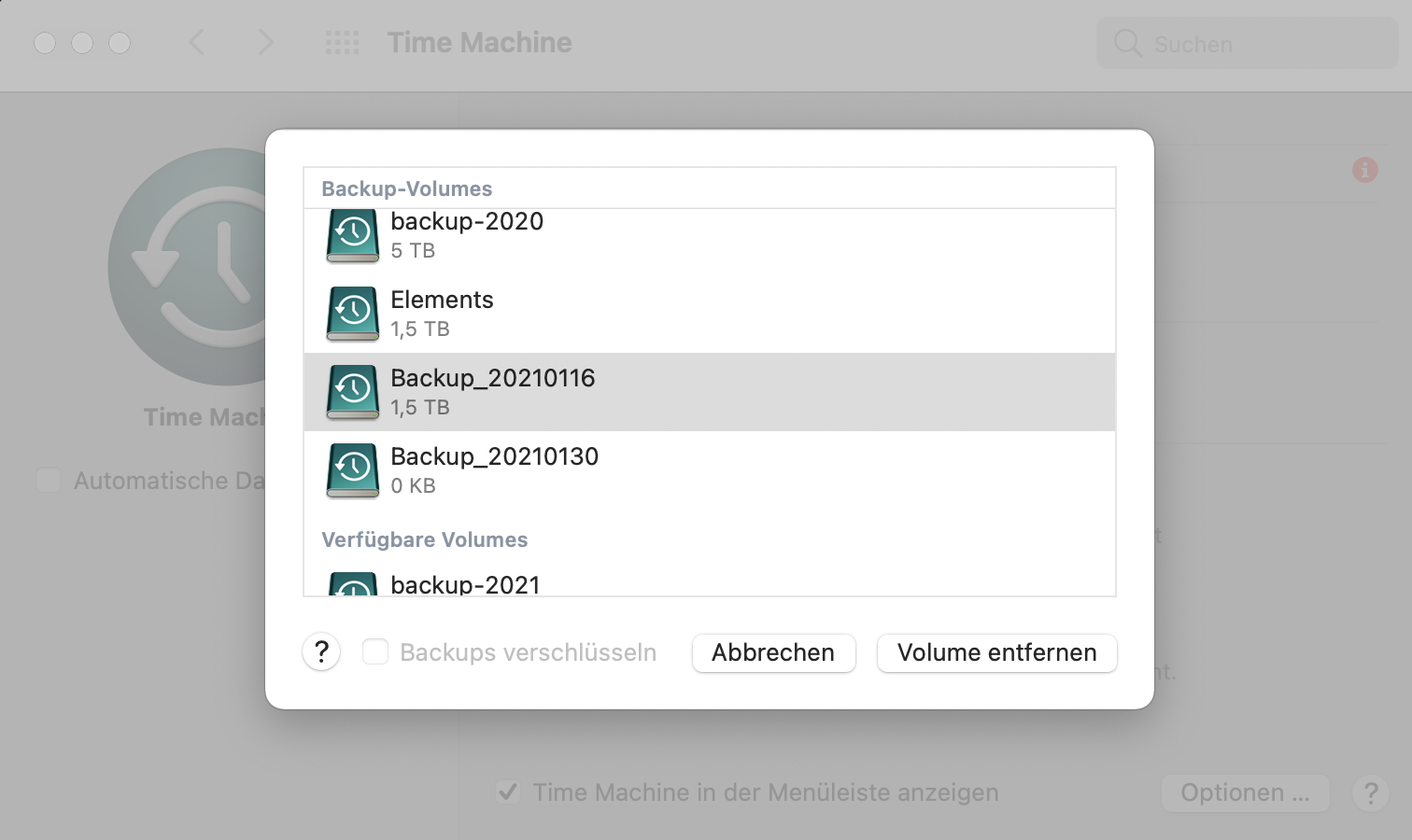Open help with the dialog question mark button
This screenshot has height=840, width=1412.
[x=321, y=651]
